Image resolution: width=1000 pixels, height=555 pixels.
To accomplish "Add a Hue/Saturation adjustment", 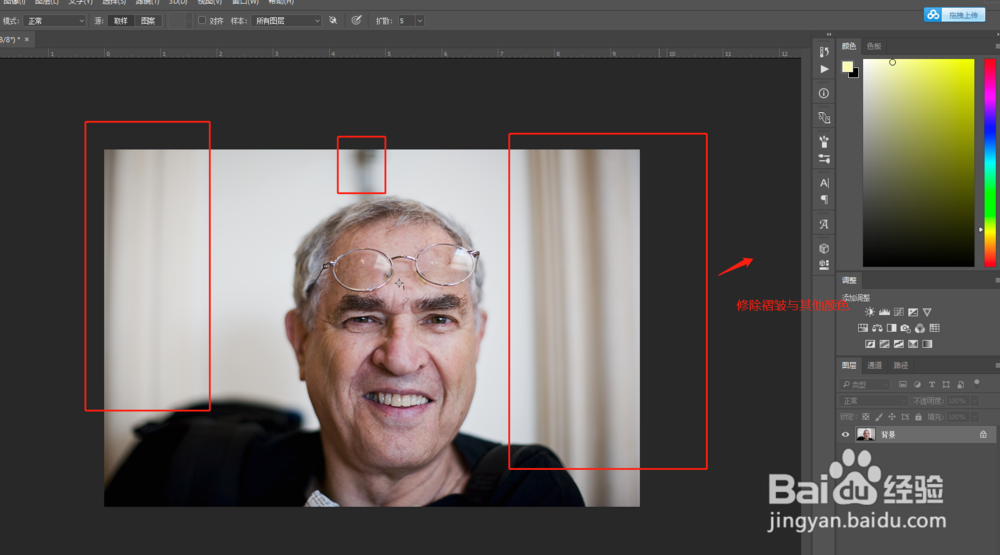I will (863, 328).
